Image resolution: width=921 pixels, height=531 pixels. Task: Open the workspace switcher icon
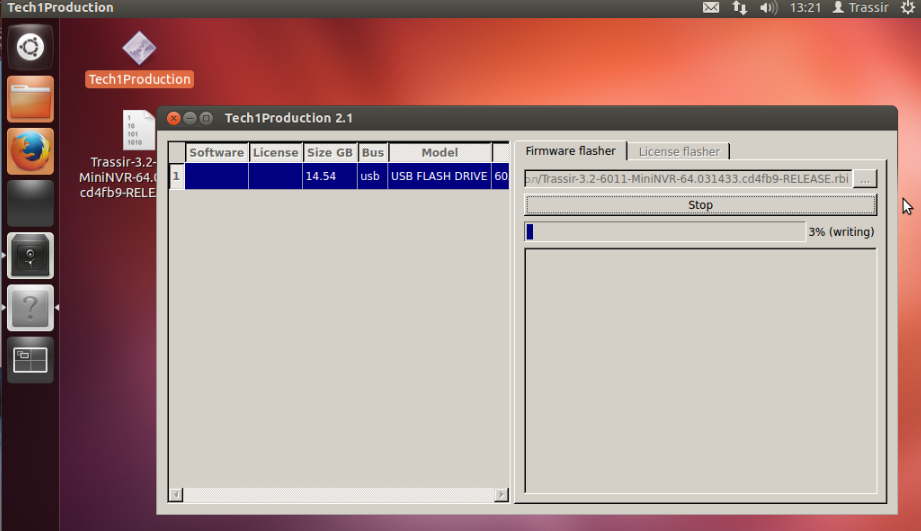[x=30, y=360]
